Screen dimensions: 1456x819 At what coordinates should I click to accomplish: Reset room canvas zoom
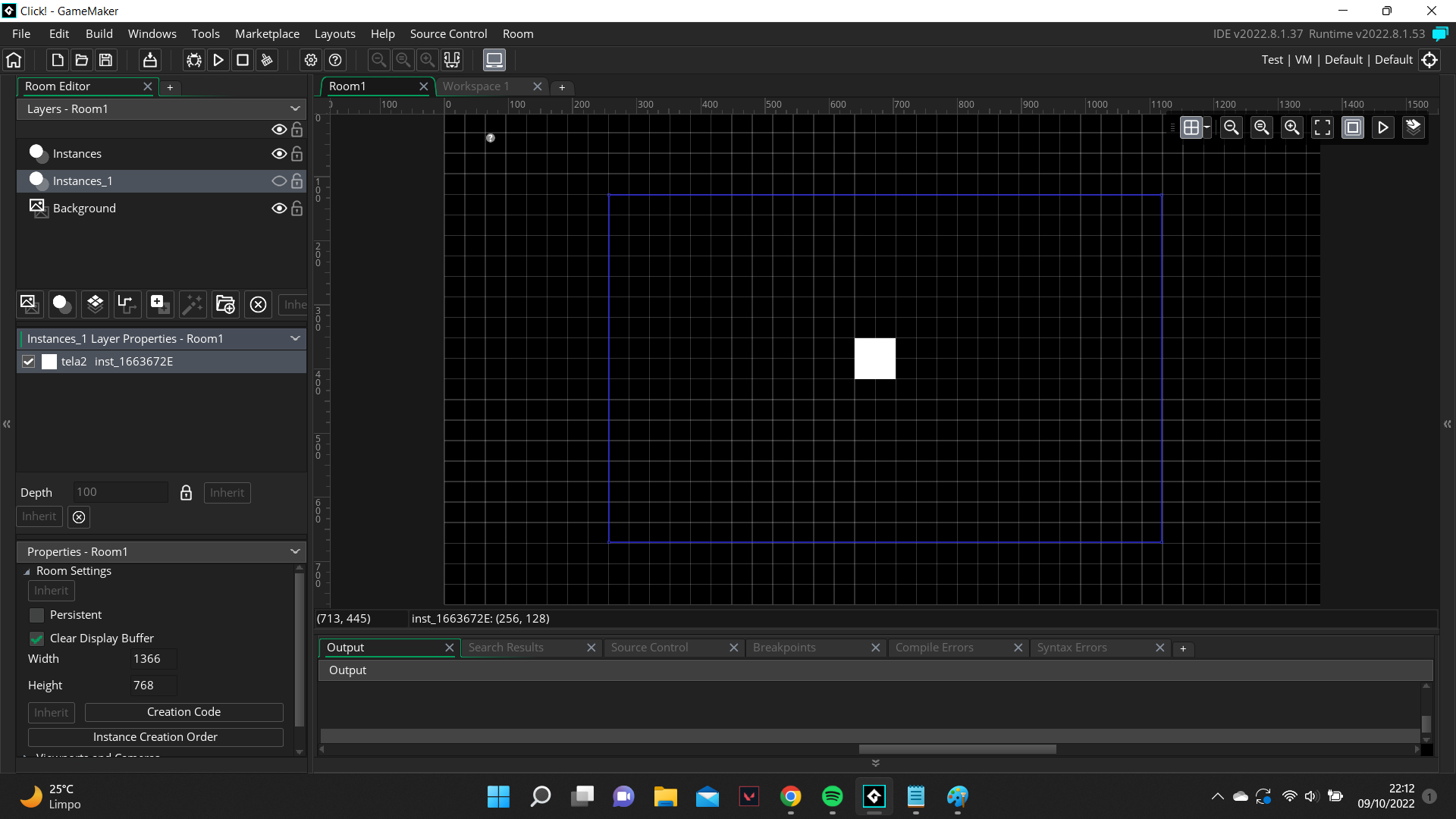pyautogui.click(x=1262, y=127)
